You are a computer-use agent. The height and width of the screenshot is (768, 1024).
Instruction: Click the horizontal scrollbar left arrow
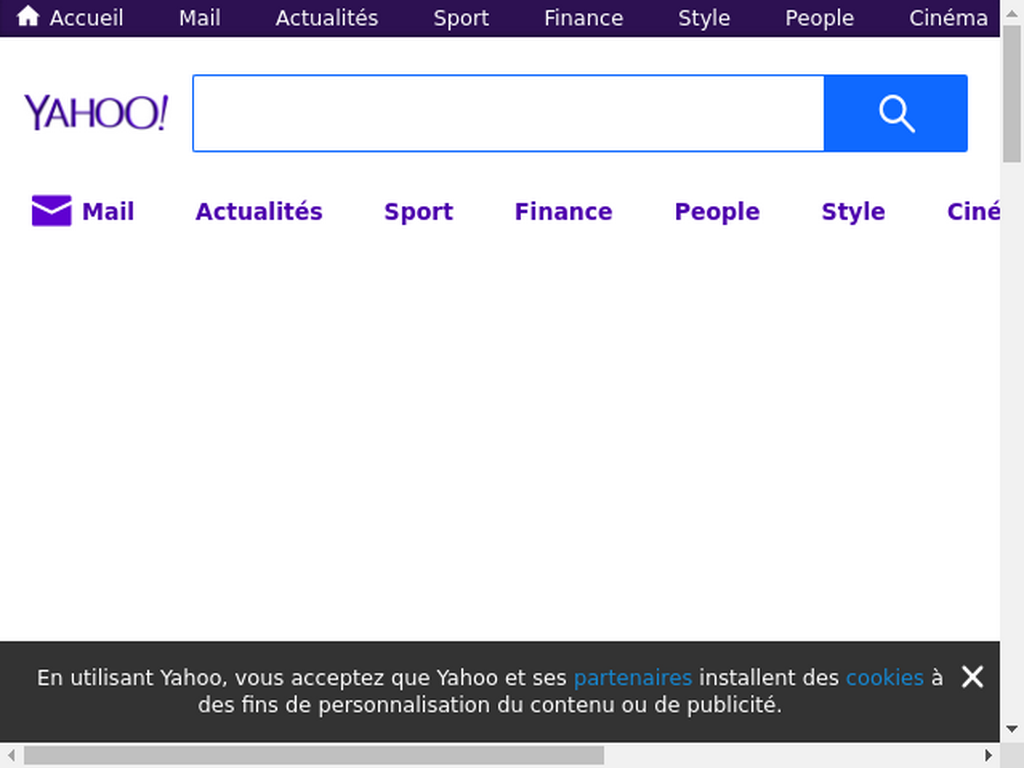tap(11, 755)
